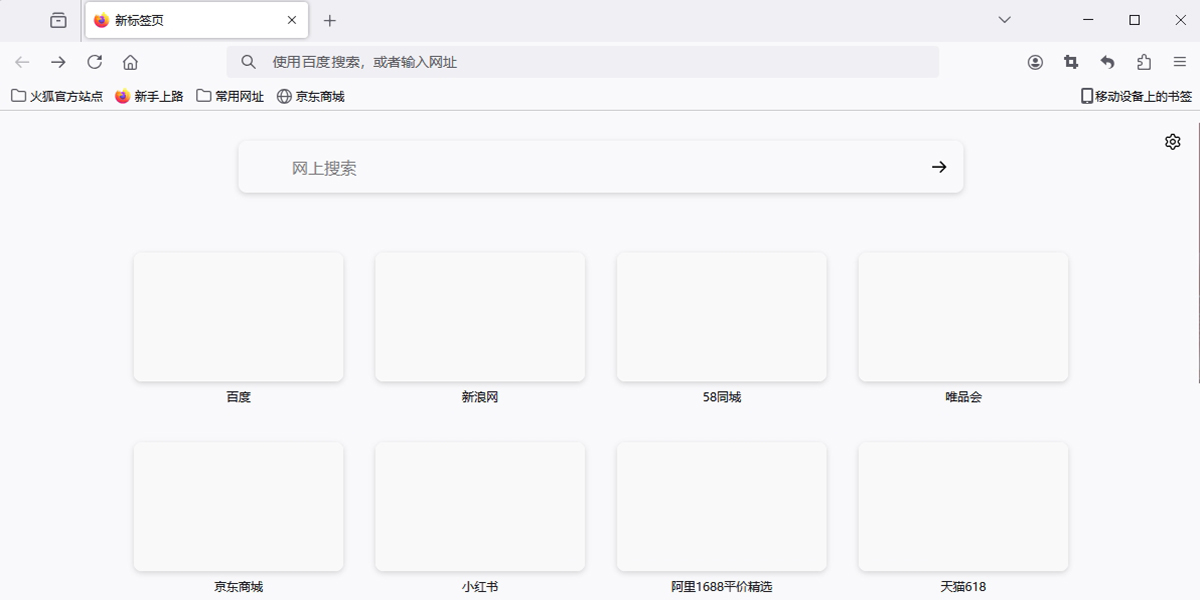Viewport: 1200px width, 600px height.
Task: Click the search magnifier in address bar
Action: pos(248,62)
